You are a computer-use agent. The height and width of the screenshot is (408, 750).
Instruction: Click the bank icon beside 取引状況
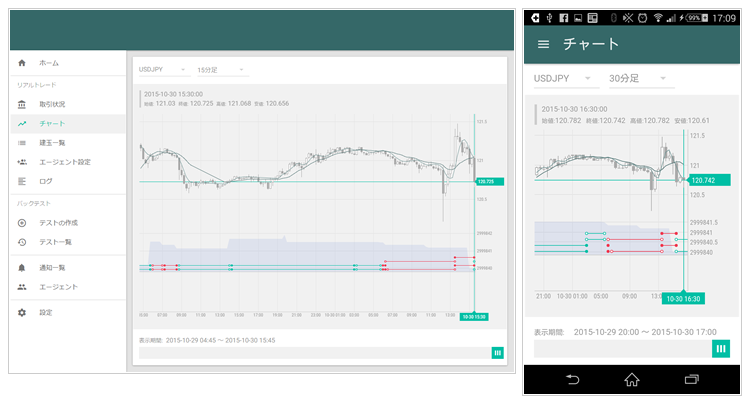tap(22, 104)
